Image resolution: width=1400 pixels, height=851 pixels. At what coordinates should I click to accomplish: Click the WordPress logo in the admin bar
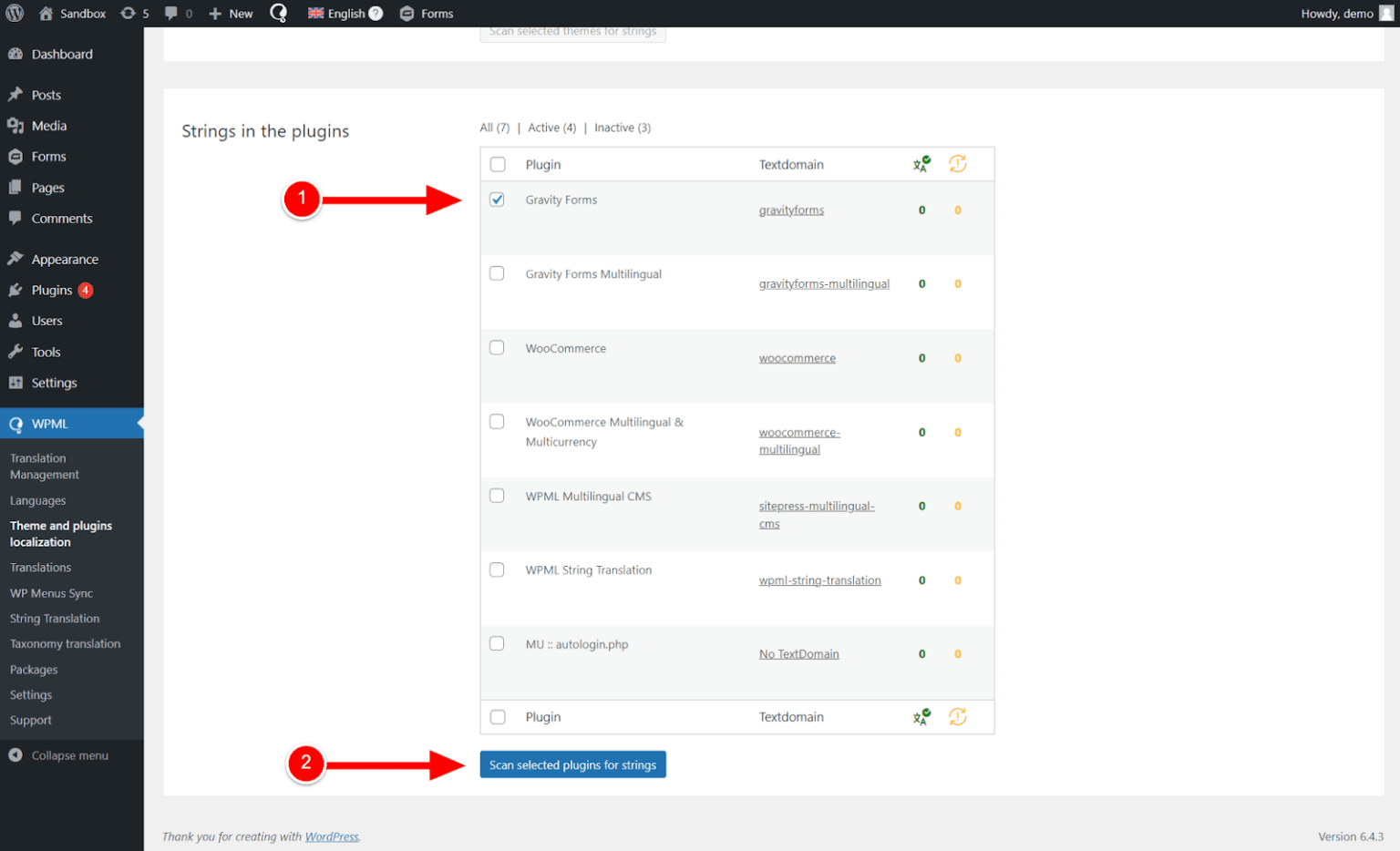[x=15, y=13]
